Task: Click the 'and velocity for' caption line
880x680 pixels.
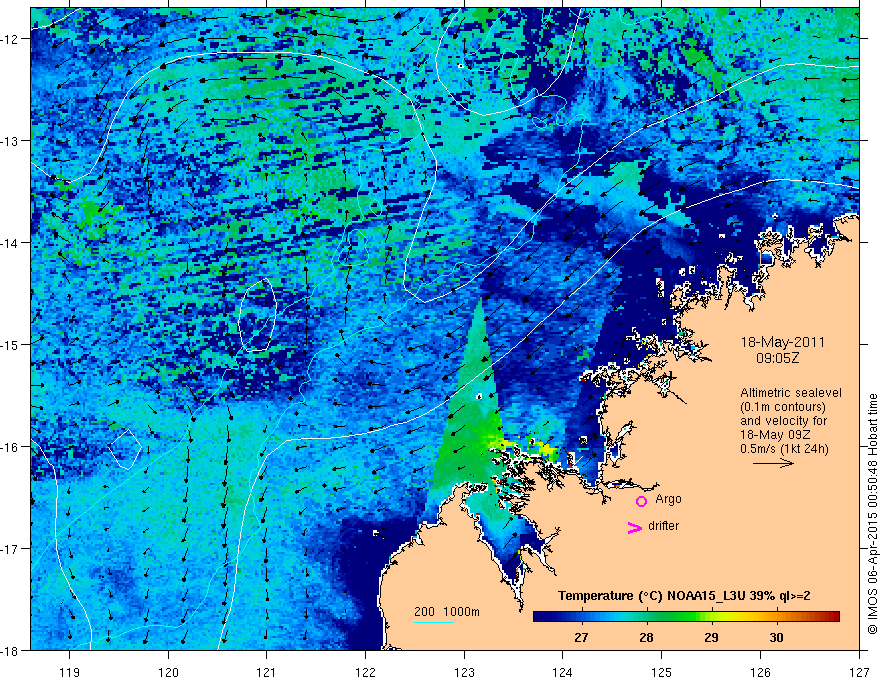Action: pyautogui.click(x=783, y=421)
